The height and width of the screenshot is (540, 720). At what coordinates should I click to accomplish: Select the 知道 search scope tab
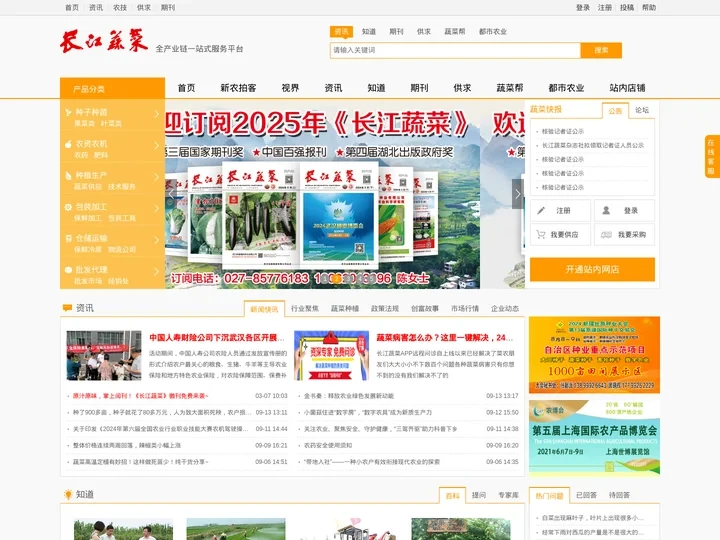[x=369, y=32]
